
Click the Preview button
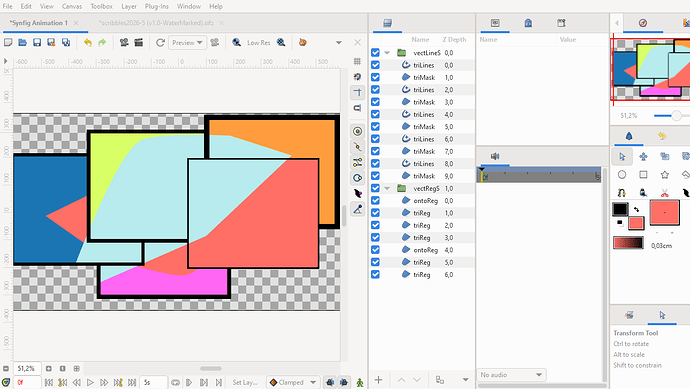click(187, 42)
